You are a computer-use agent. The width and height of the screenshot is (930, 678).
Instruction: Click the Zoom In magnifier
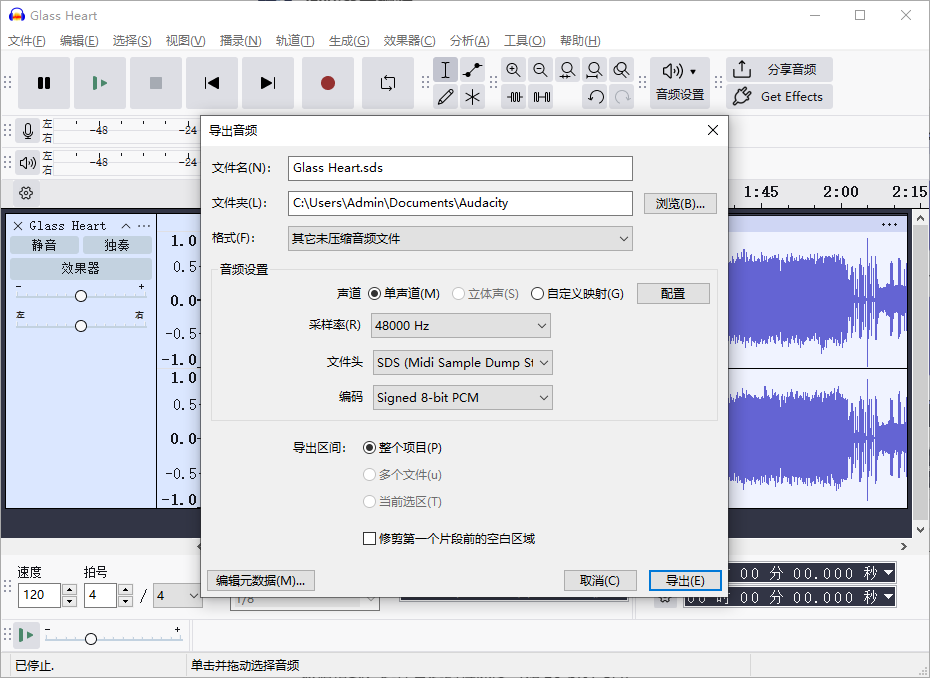tap(513, 70)
